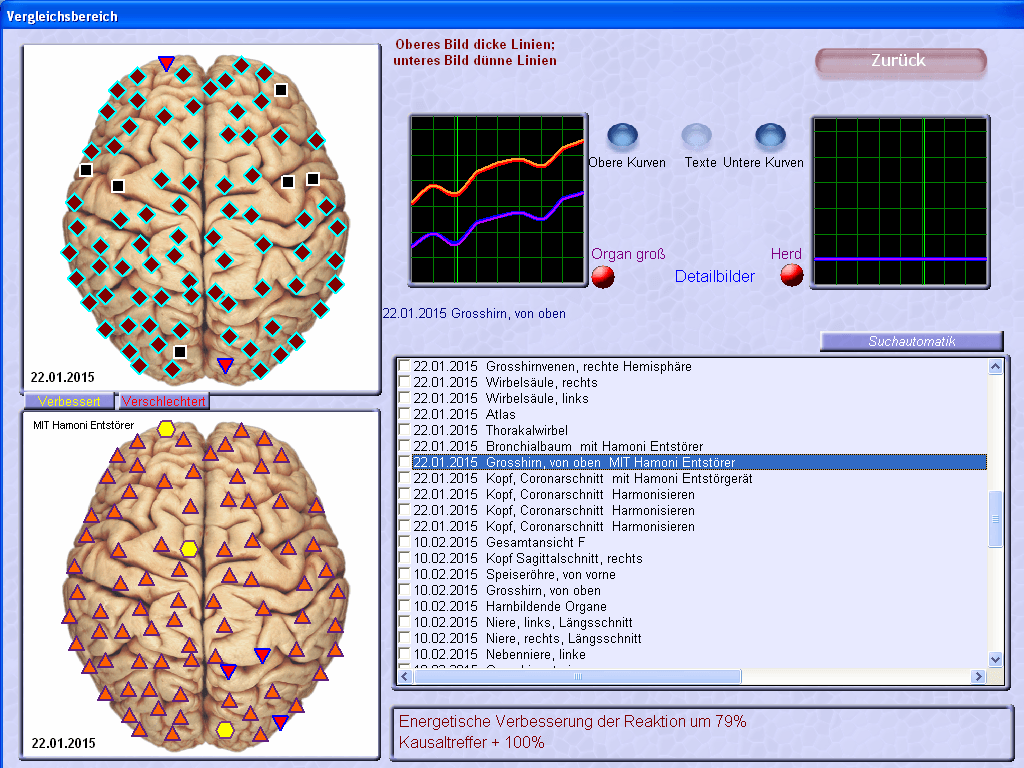
Task: Click red downward triangle marker atop upper brain
Action: [x=166, y=63]
